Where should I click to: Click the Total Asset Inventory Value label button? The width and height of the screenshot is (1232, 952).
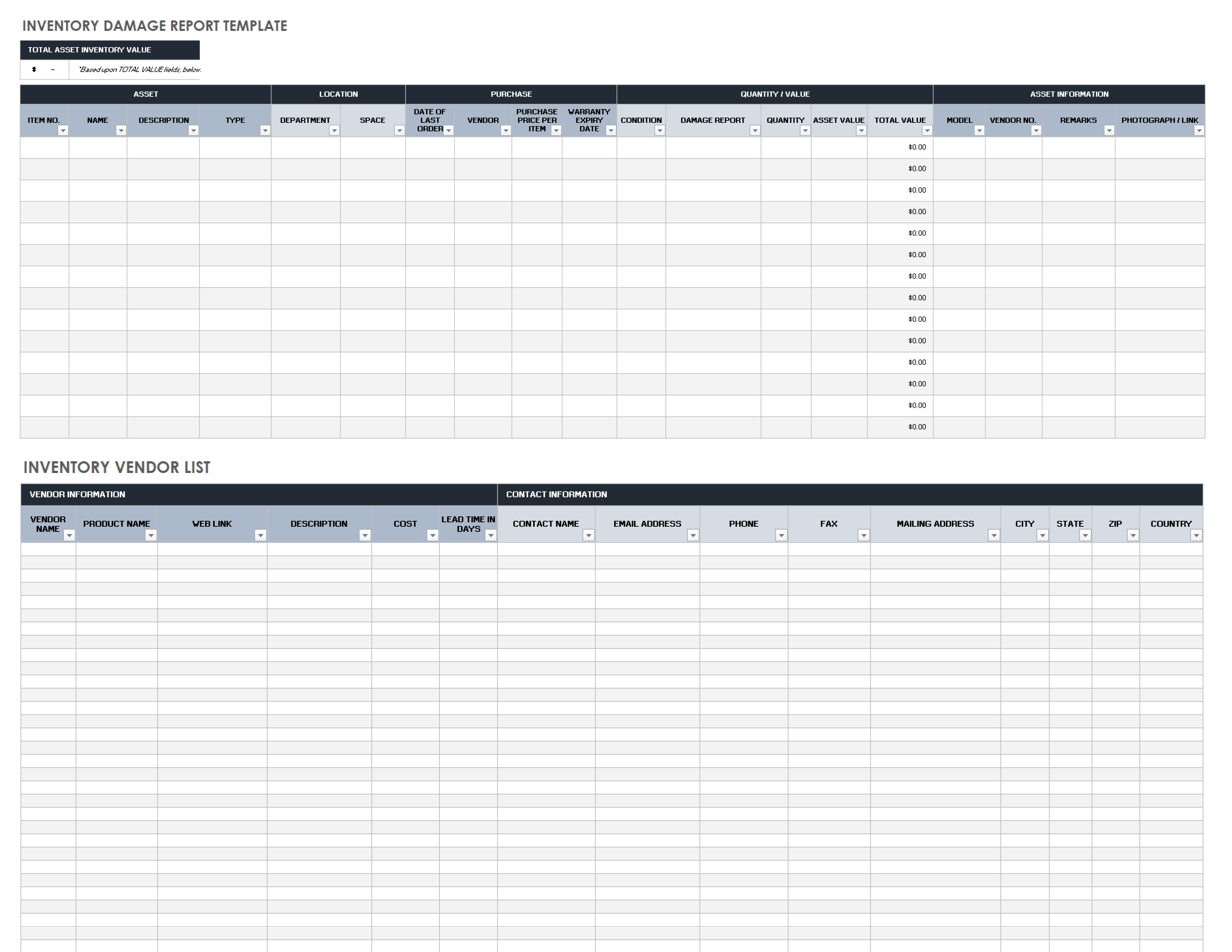pos(108,52)
